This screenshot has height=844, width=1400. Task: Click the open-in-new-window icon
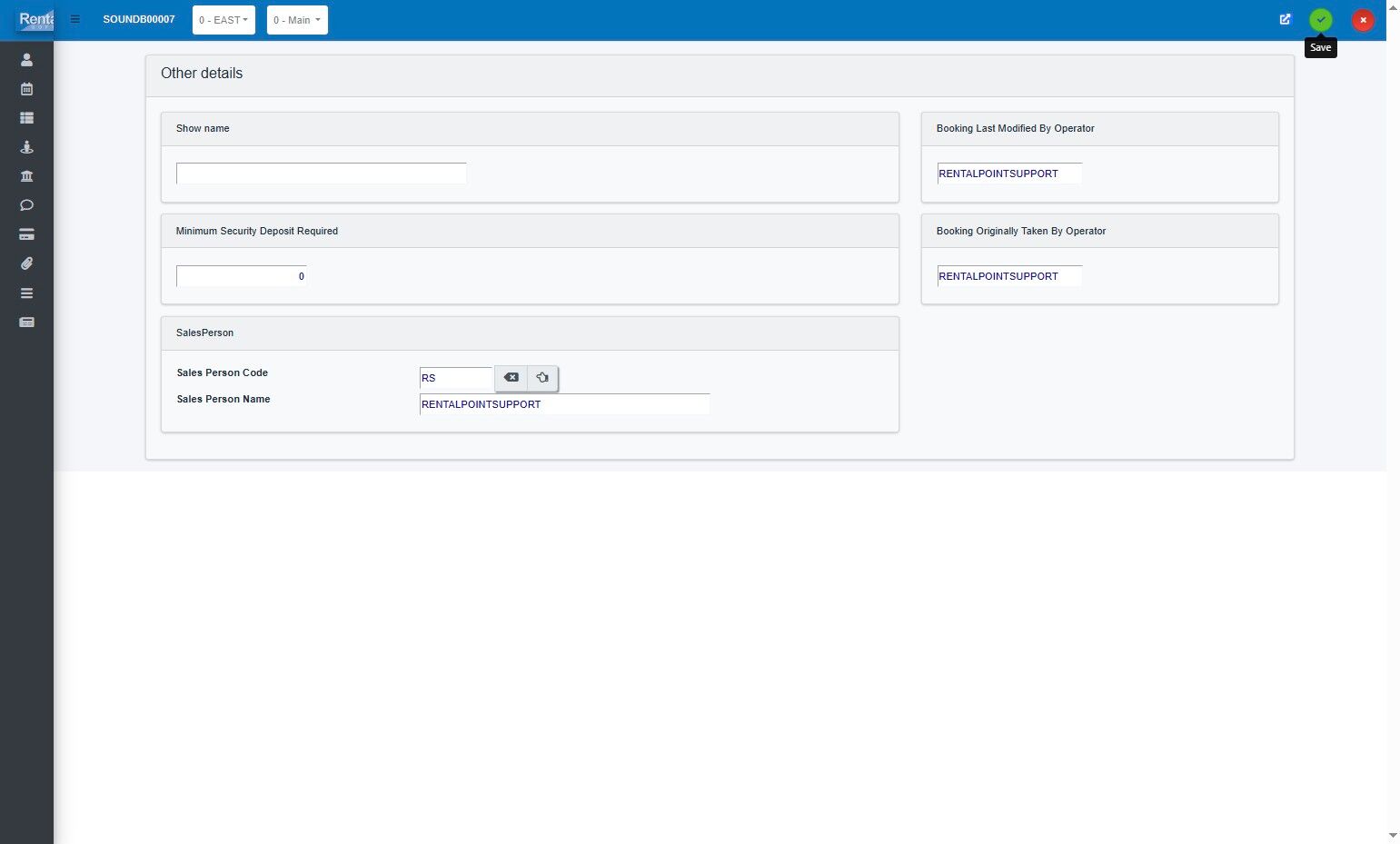coord(1285,19)
